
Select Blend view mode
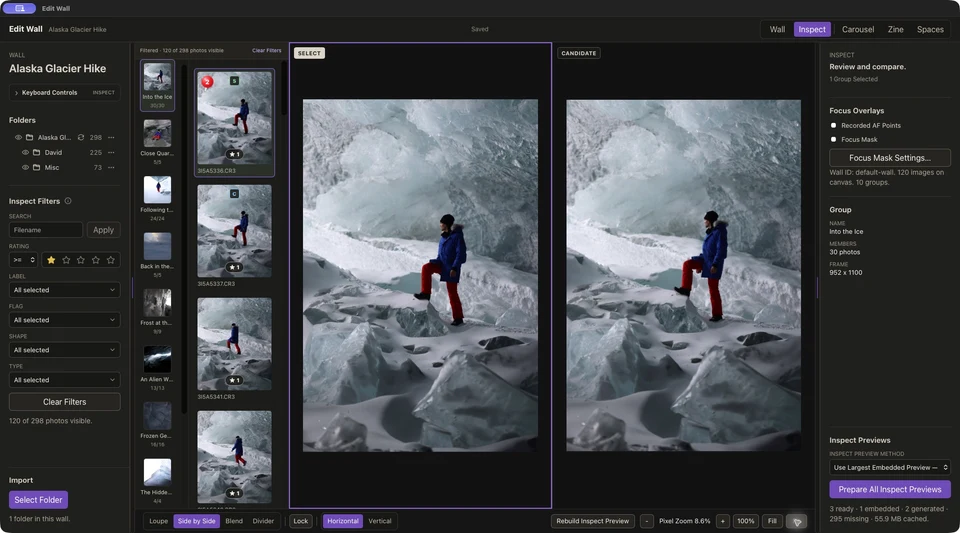pos(234,521)
